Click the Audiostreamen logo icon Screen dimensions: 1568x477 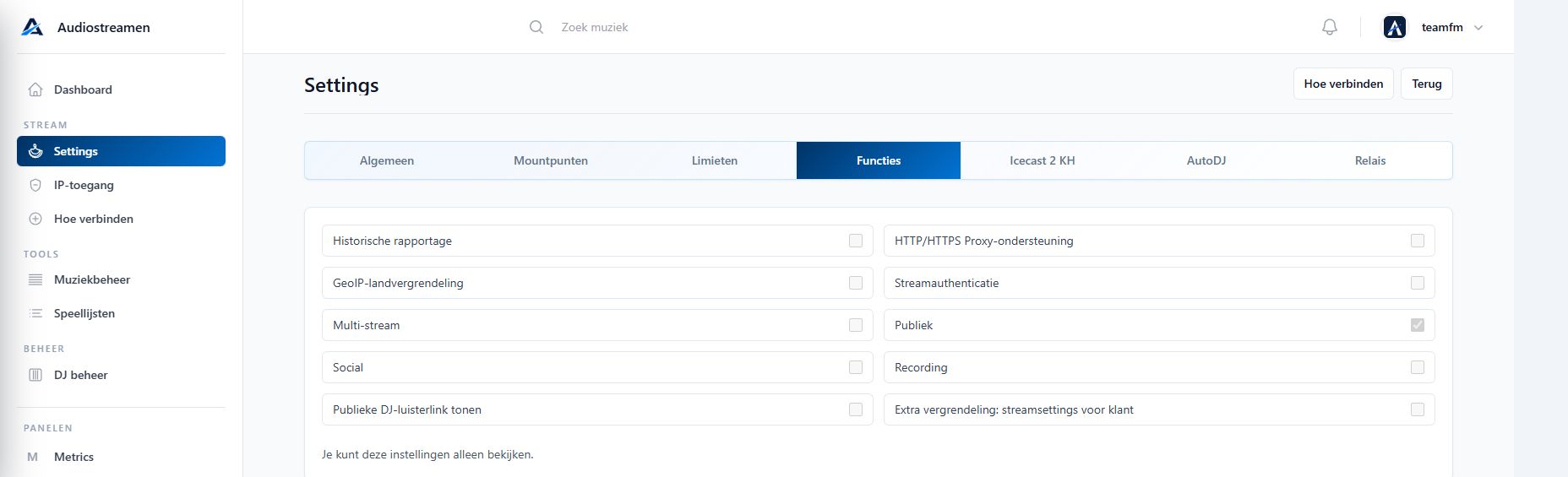pyautogui.click(x=32, y=27)
